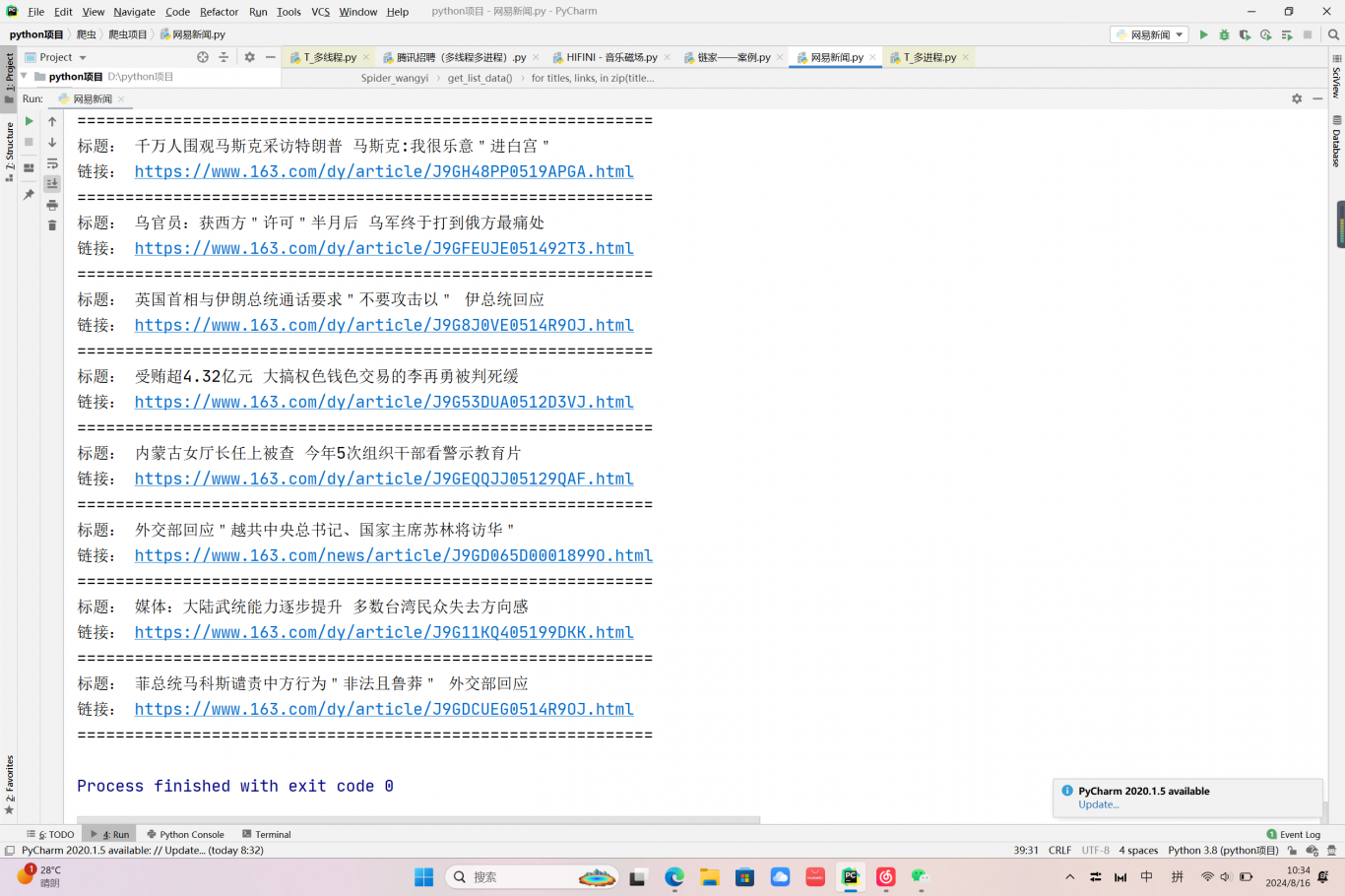Viewport: 1345px width, 896px height.
Task: Open the Refactor menu
Action: pyautogui.click(x=219, y=12)
